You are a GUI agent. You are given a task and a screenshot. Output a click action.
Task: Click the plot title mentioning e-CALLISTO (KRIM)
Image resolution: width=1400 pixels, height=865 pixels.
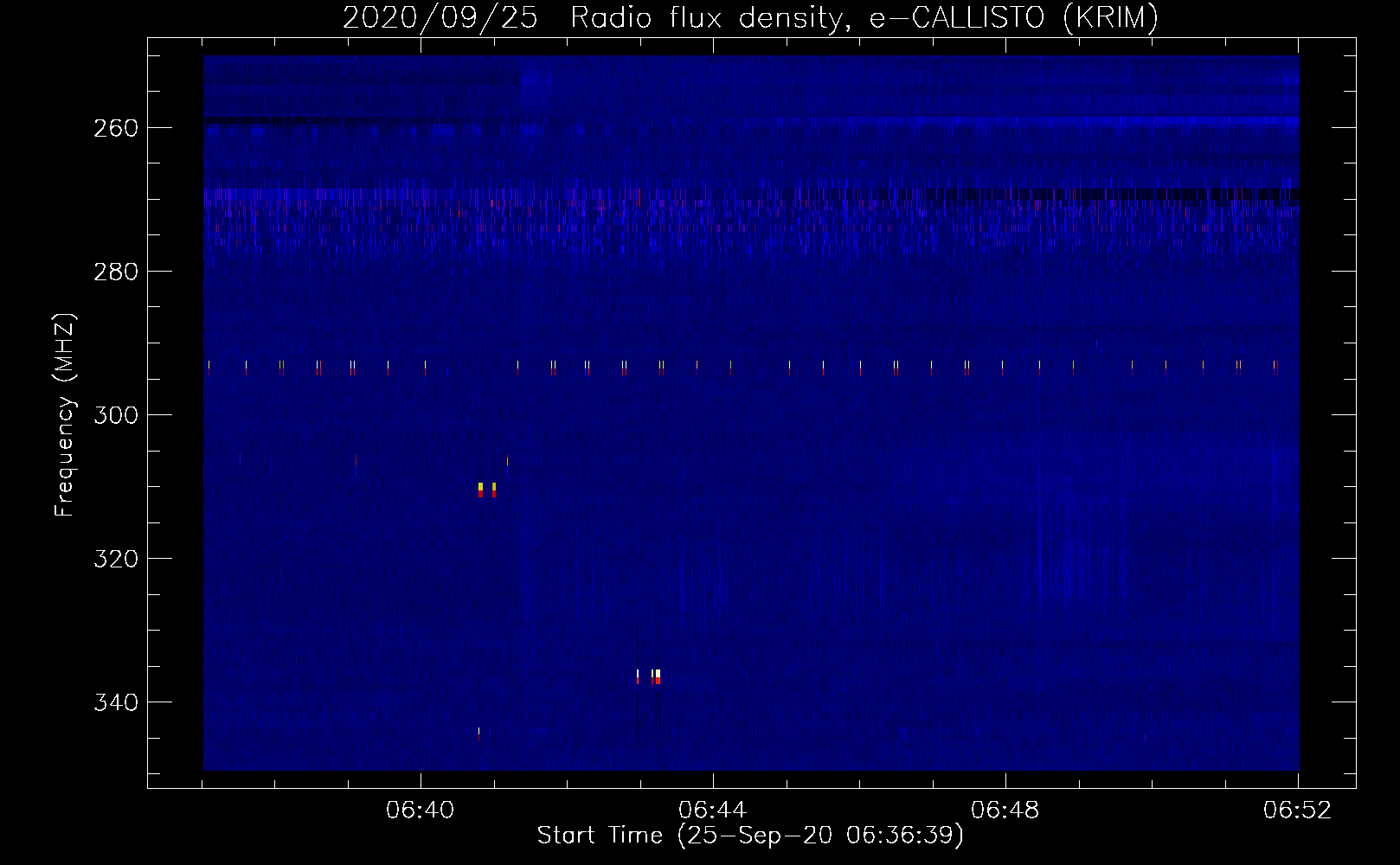750,17
